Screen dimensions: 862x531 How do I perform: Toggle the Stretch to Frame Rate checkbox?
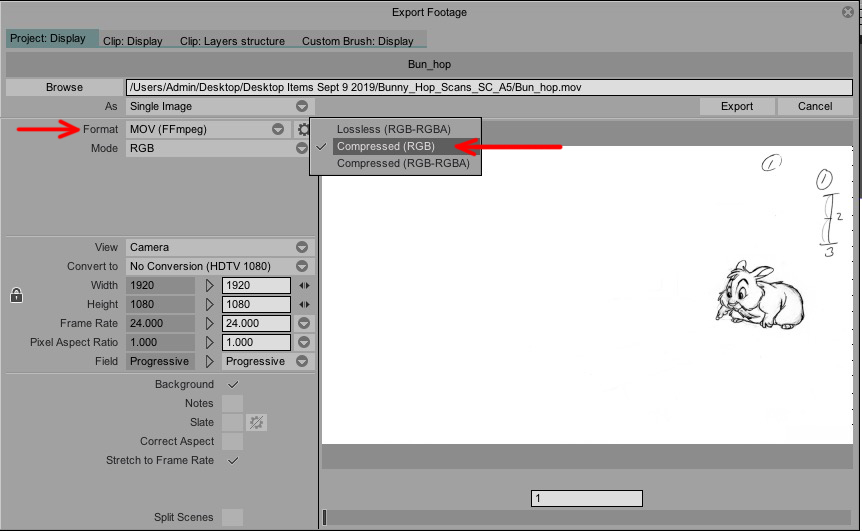tap(233, 461)
